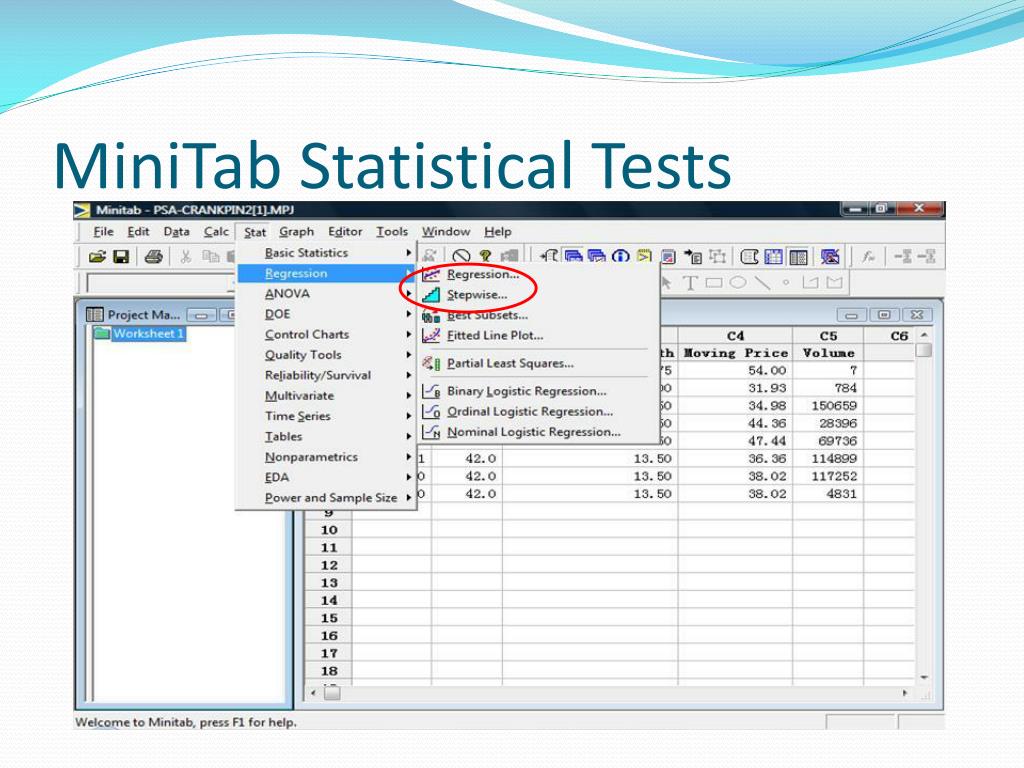
Task: Open the Data menu
Action: pos(176,231)
